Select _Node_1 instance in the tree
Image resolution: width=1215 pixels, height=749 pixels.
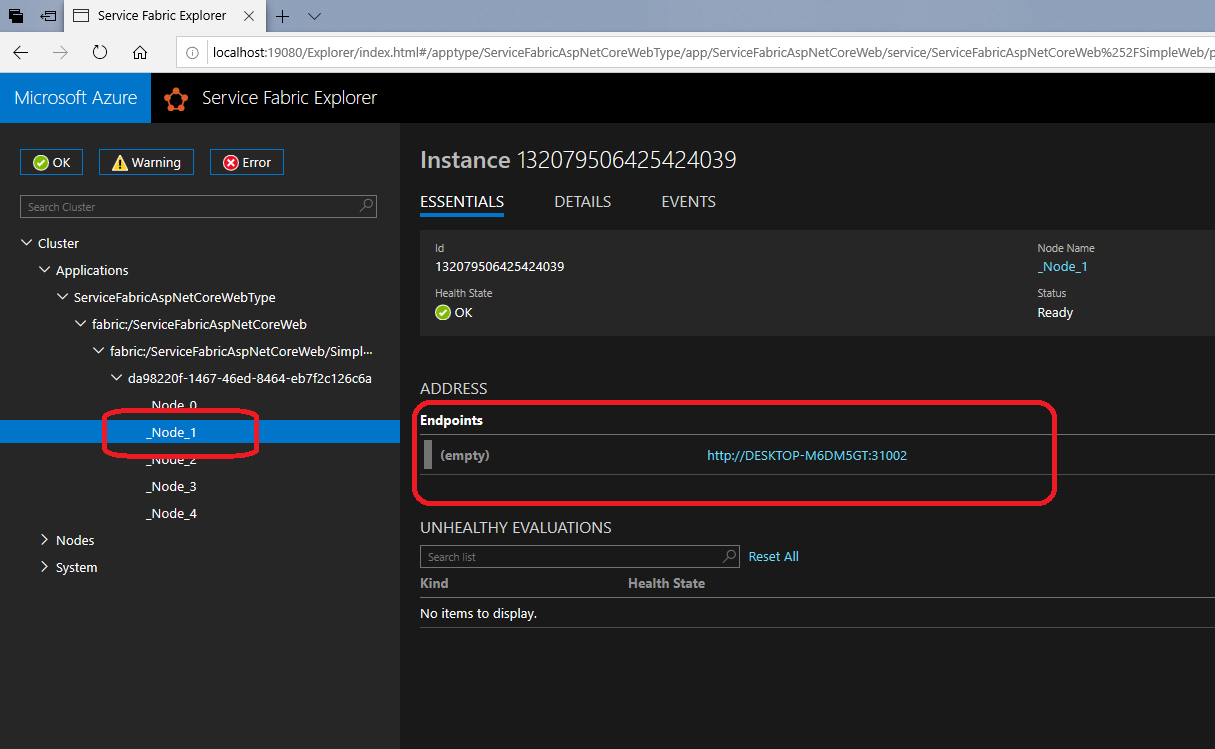coord(171,432)
